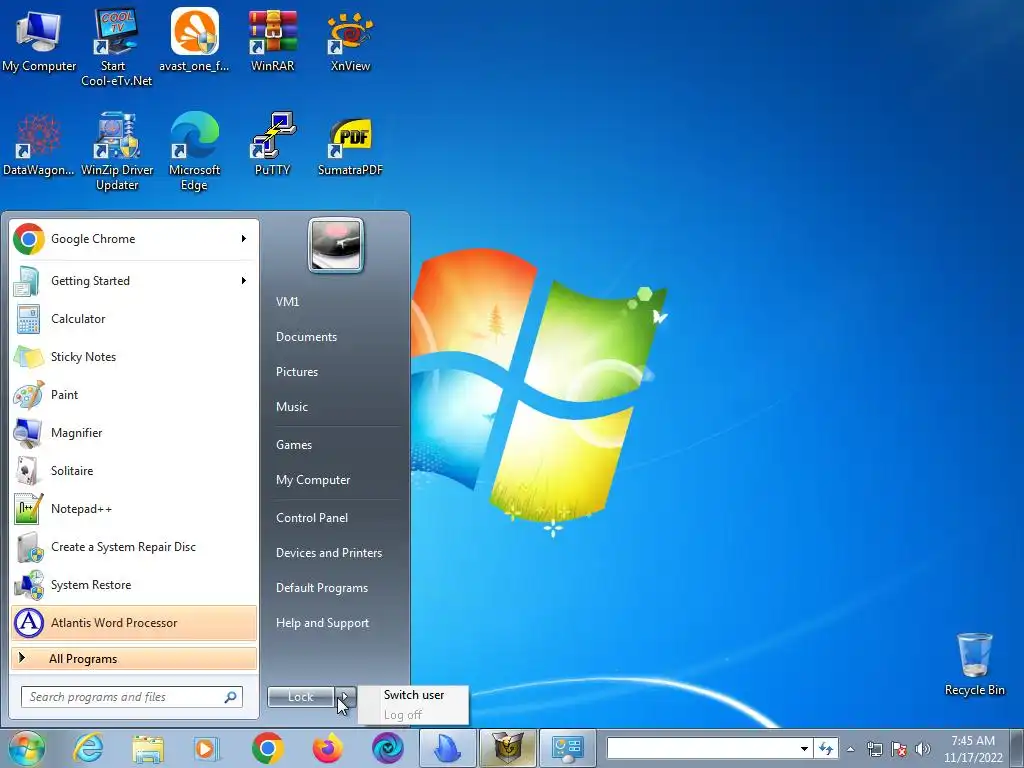The image size is (1024, 768).
Task: Launch Solitaire from Start menu
Action: 134,470
